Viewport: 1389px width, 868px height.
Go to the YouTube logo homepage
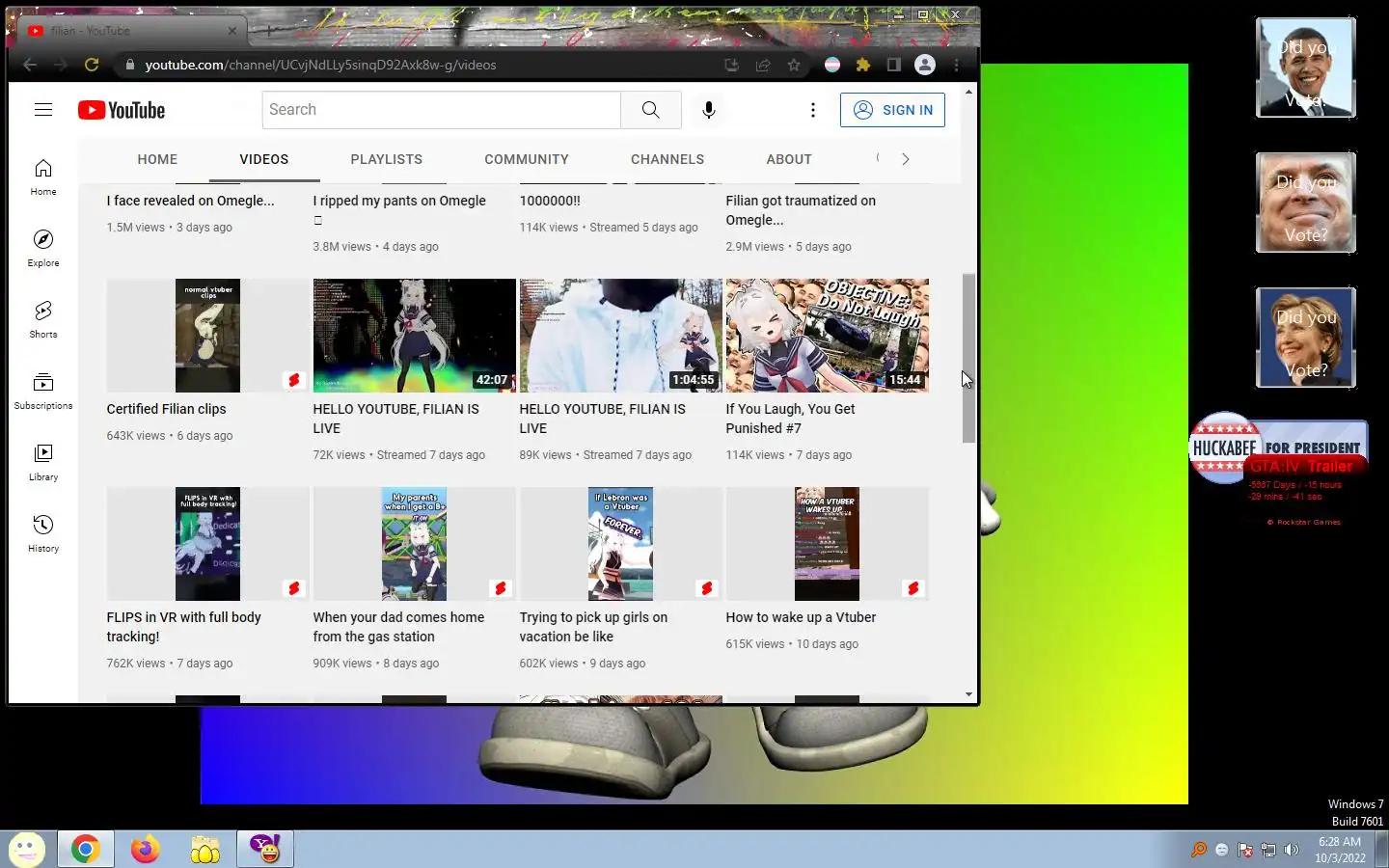[x=122, y=110]
